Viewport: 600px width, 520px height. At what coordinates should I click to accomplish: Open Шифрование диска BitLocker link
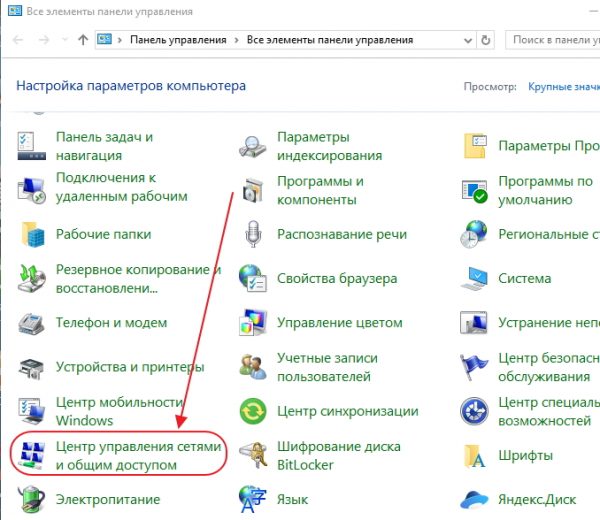(339, 456)
